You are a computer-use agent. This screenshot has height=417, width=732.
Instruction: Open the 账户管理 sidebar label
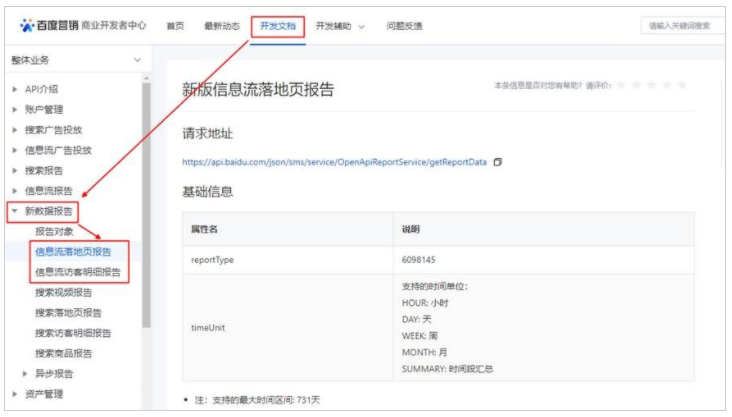point(44,109)
